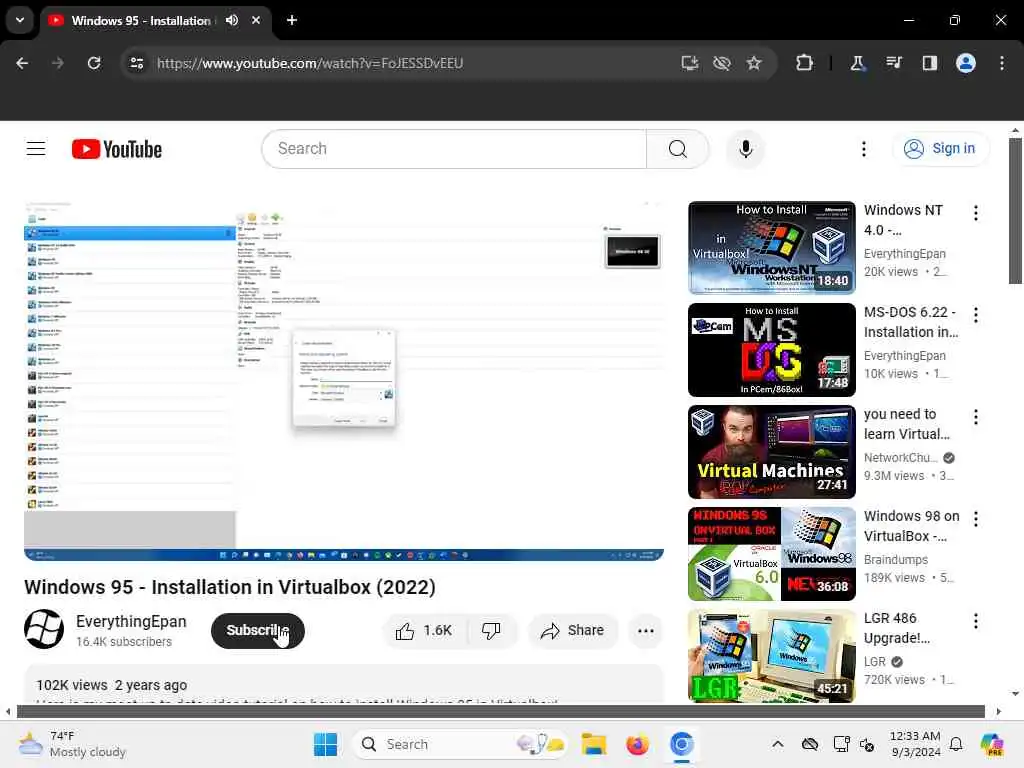Dislike the video with thumbs down

click(492, 630)
